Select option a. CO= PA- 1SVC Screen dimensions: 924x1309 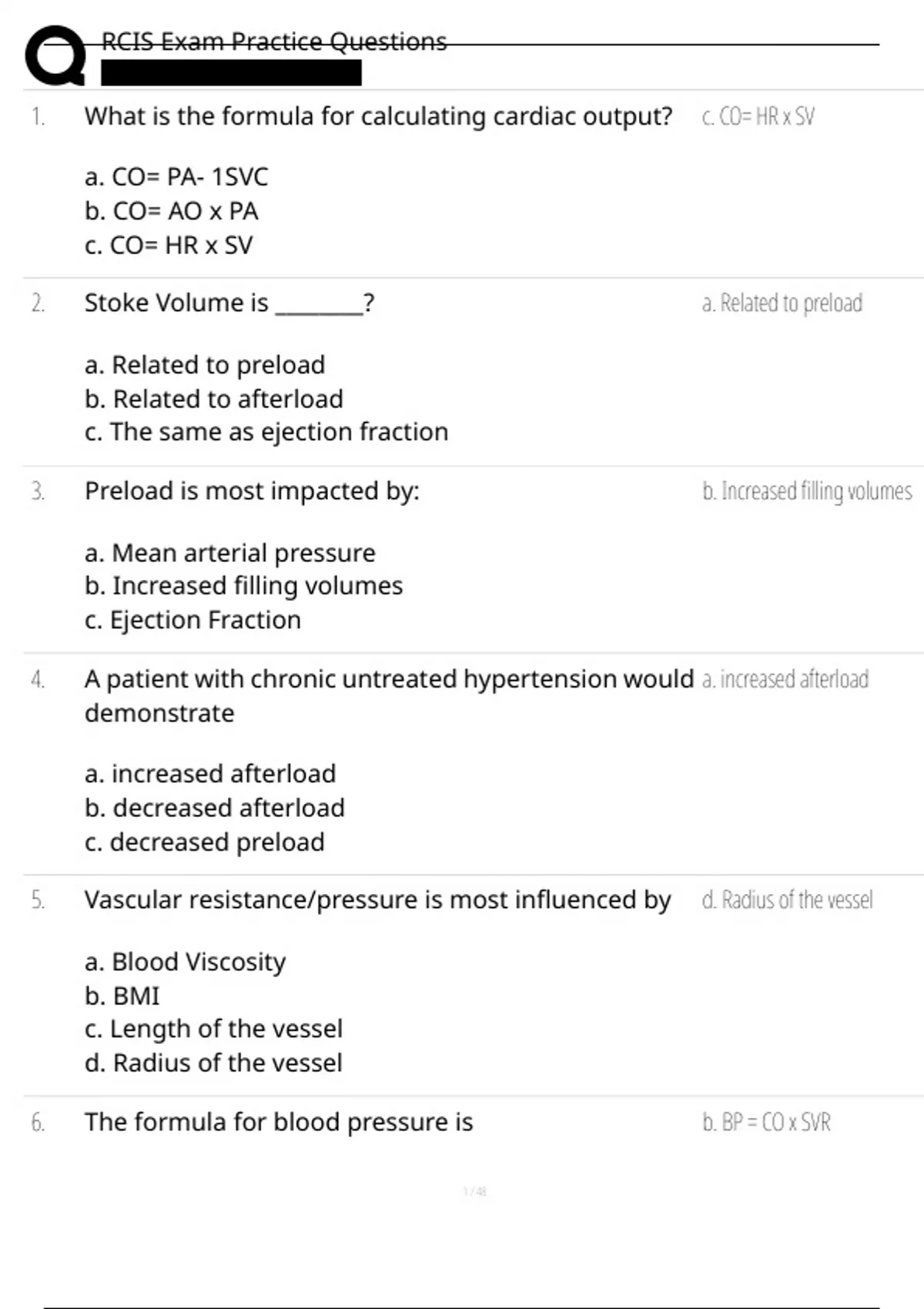(x=176, y=177)
